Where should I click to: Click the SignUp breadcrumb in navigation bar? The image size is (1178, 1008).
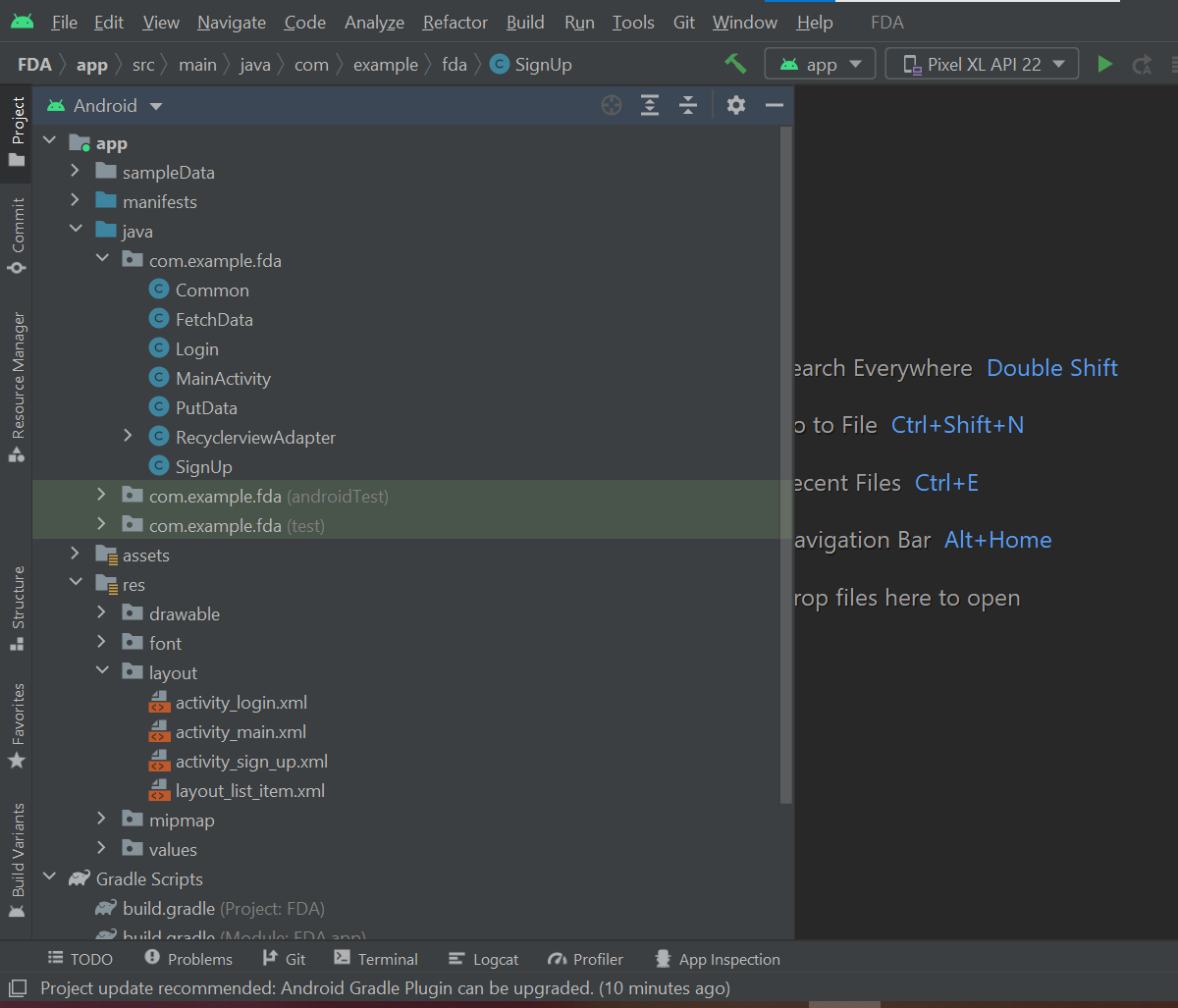pos(531,65)
